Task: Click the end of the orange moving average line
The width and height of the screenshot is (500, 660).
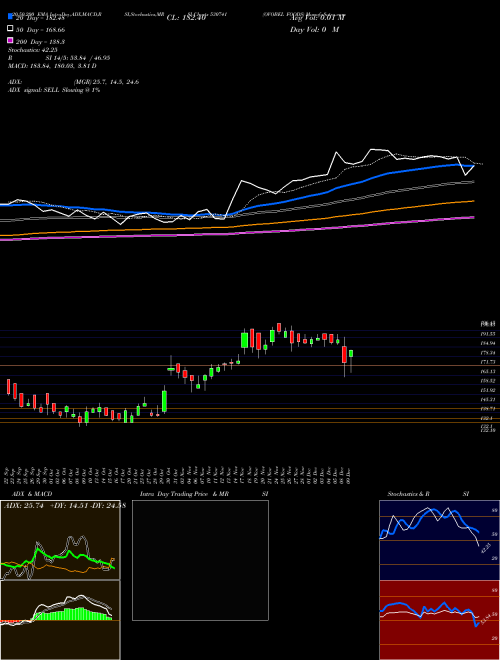Action: point(473,201)
